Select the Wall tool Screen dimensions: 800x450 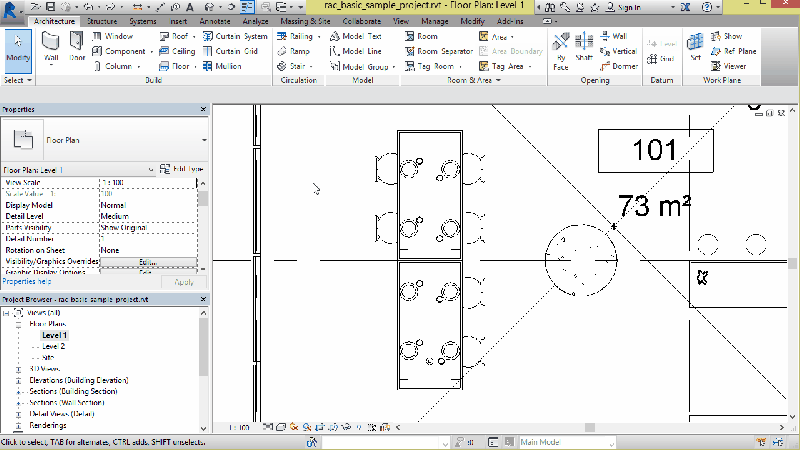click(51, 46)
